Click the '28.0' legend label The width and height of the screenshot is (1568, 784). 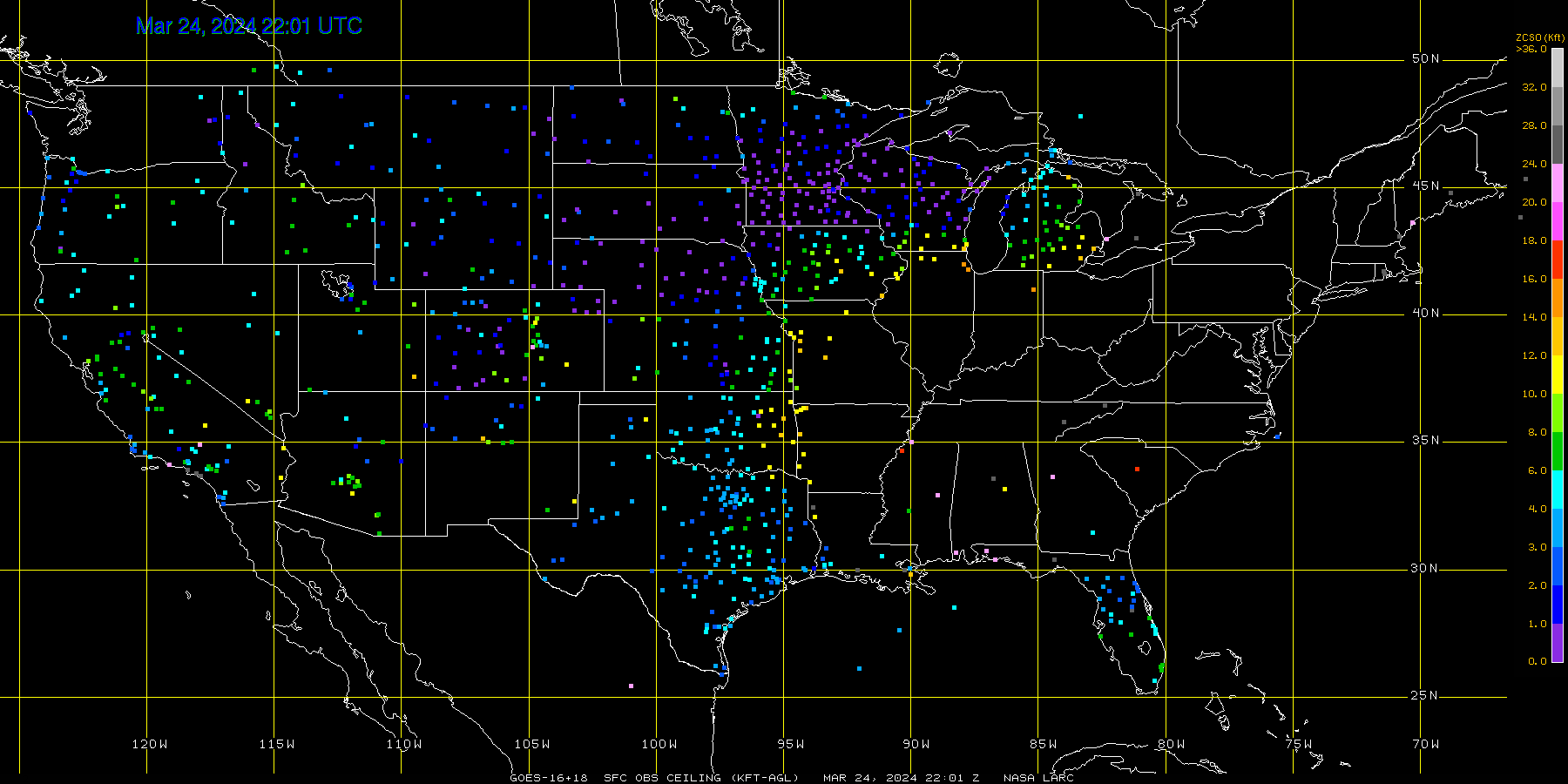1534,125
